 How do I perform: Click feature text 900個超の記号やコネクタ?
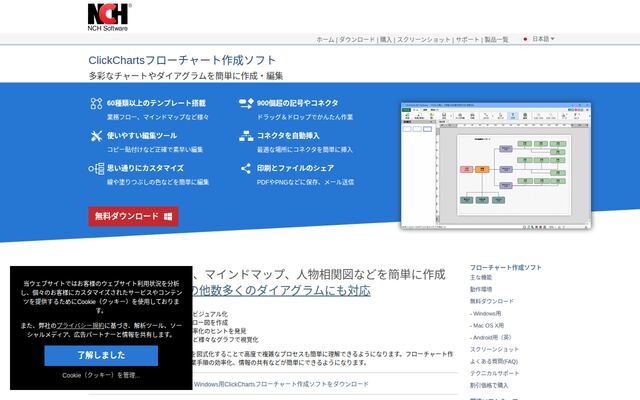point(298,103)
